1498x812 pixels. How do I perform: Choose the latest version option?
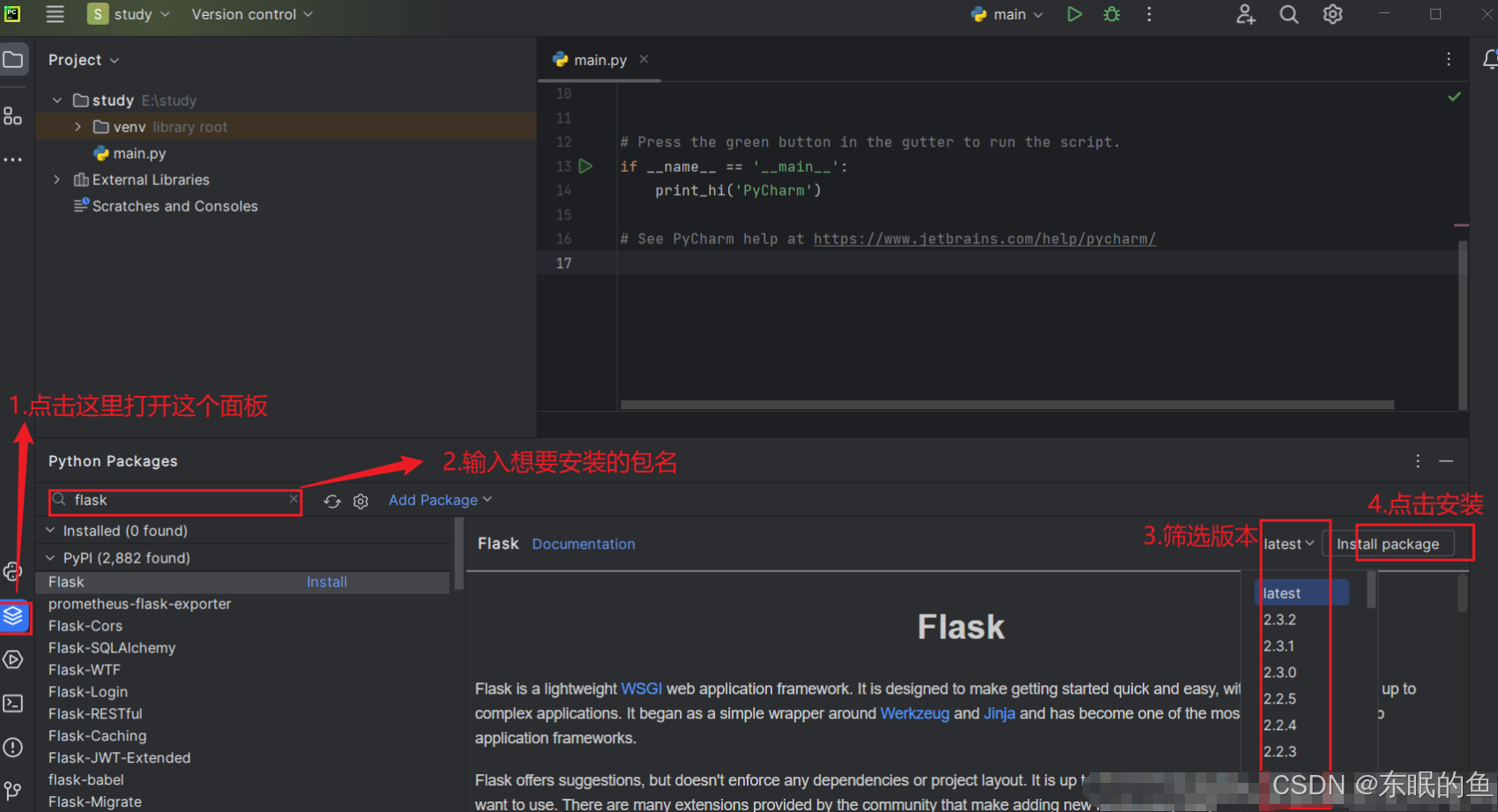pyautogui.click(x=1301, y=593)
